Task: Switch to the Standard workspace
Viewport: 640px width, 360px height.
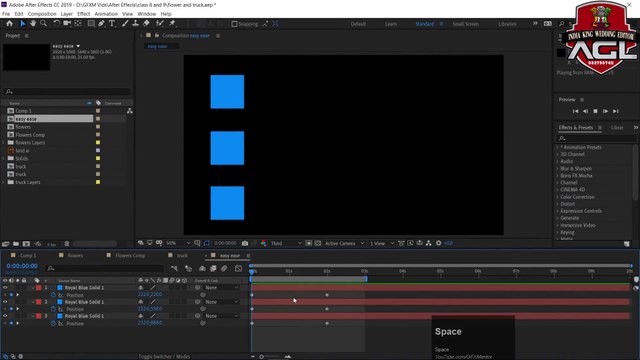Action: (x=424, y=24)
